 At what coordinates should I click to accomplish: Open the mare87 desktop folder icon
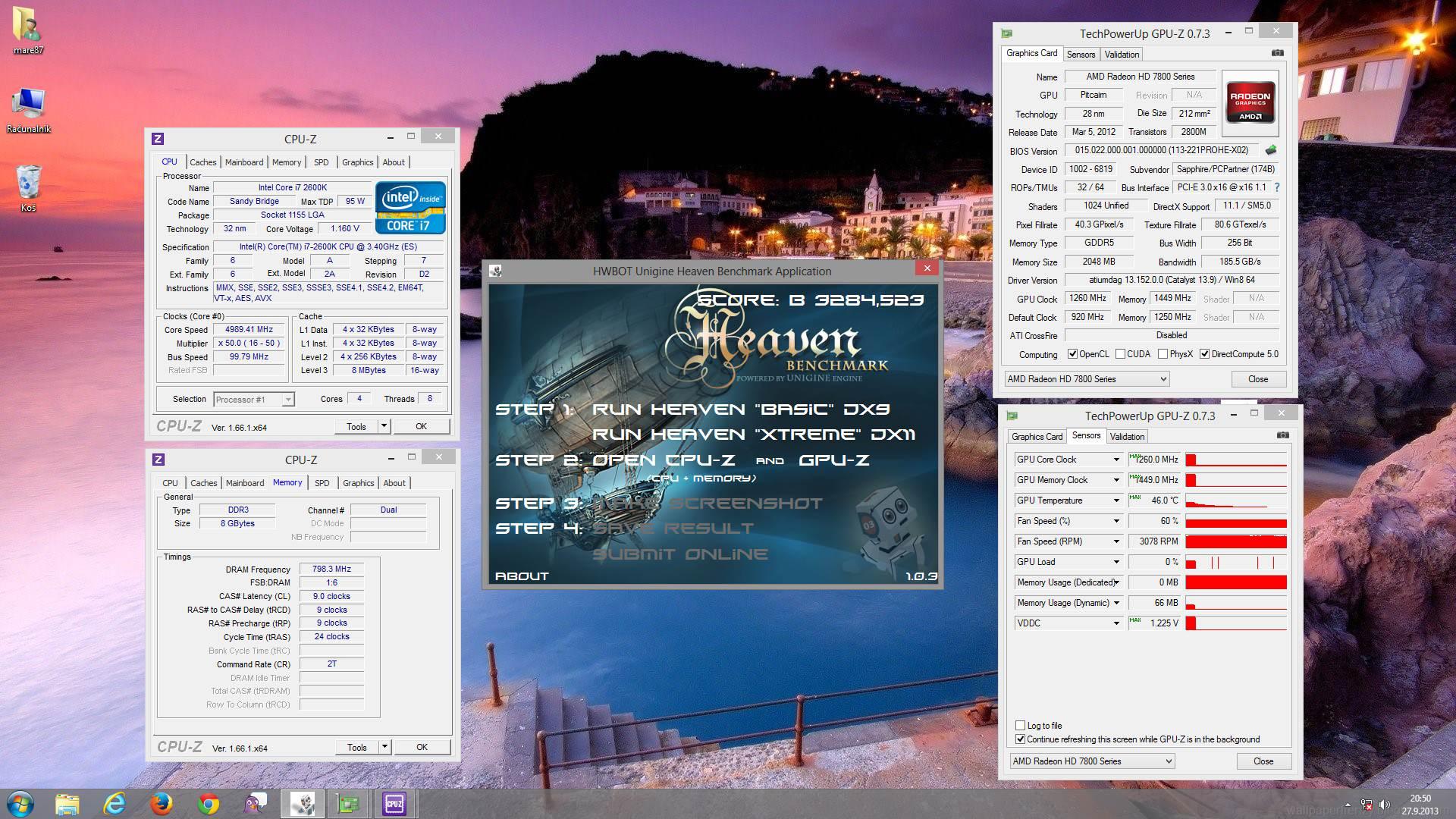coord(28,30)
